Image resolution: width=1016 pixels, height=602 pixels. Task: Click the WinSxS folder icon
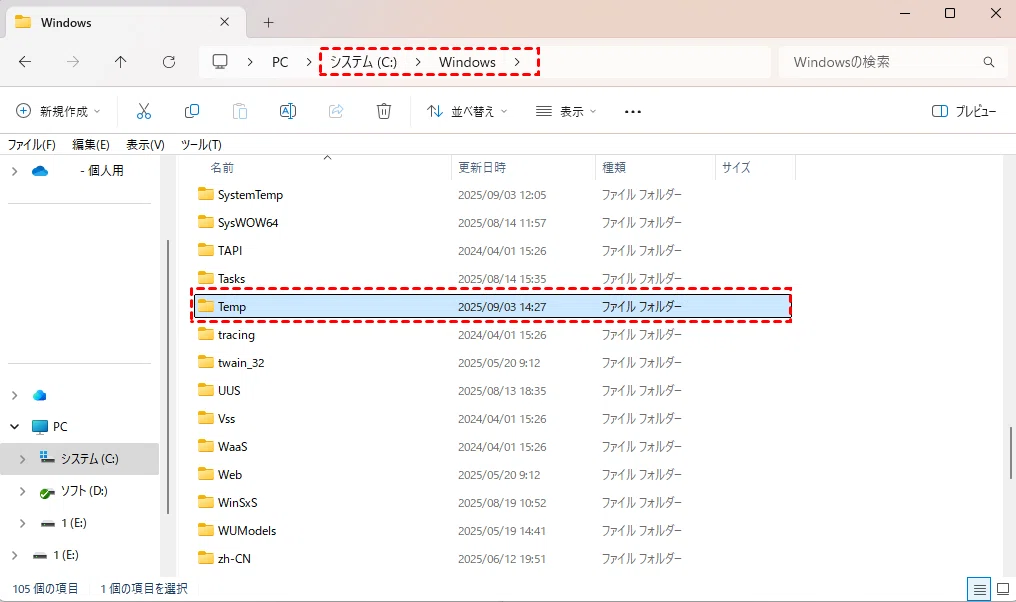point(205,502)
